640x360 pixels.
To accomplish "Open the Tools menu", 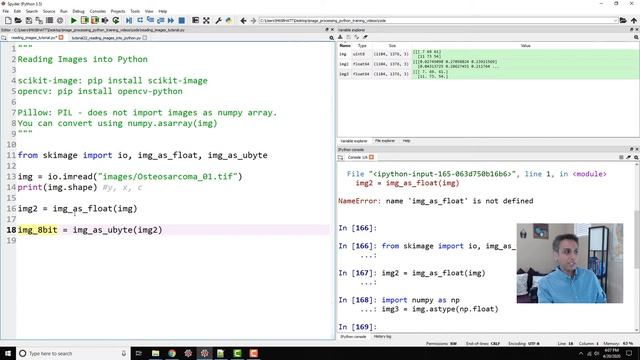I will pyautogui.click(x=135, y=11).
